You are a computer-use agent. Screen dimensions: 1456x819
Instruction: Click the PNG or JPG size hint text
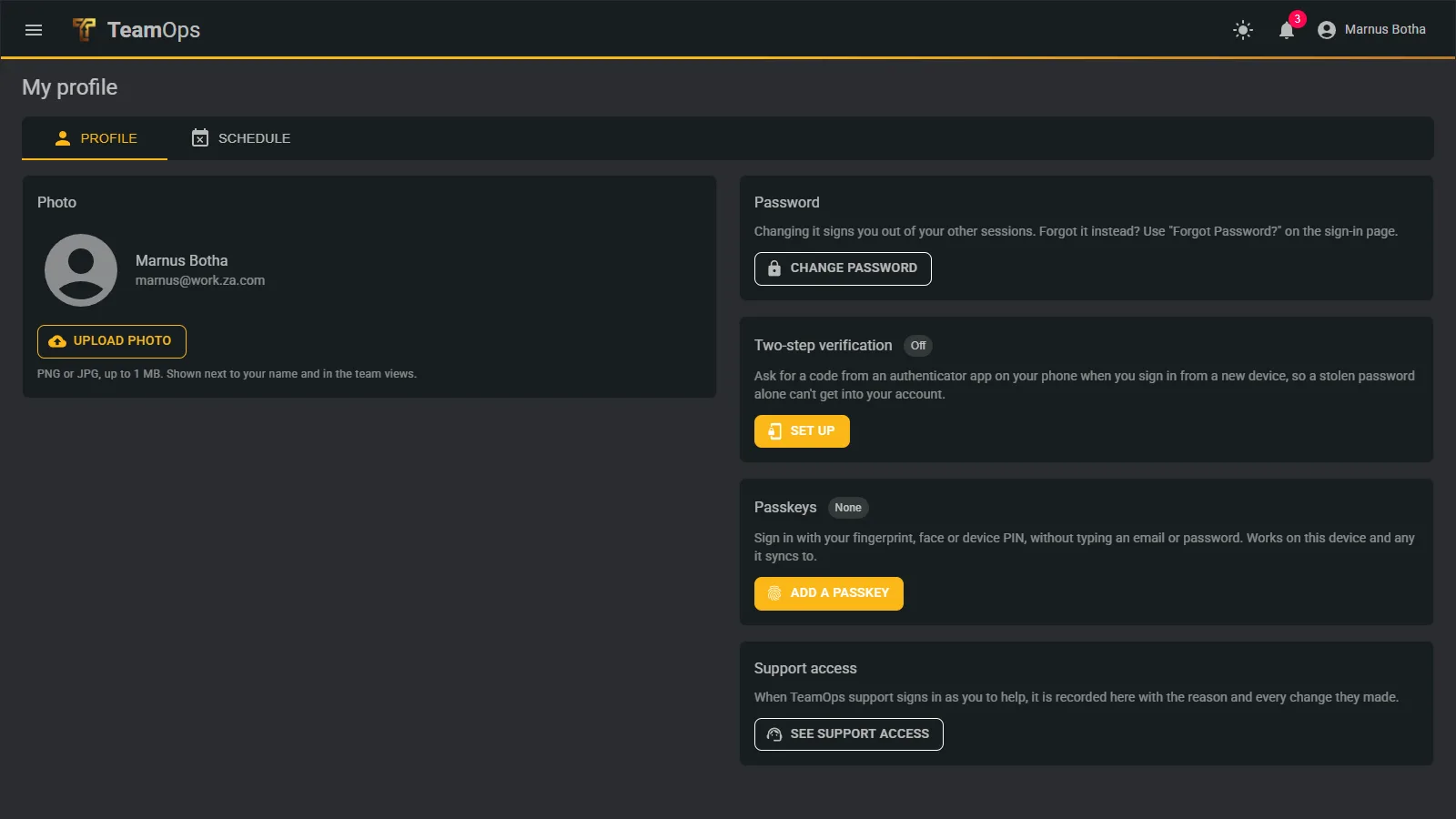pos(227,374)
